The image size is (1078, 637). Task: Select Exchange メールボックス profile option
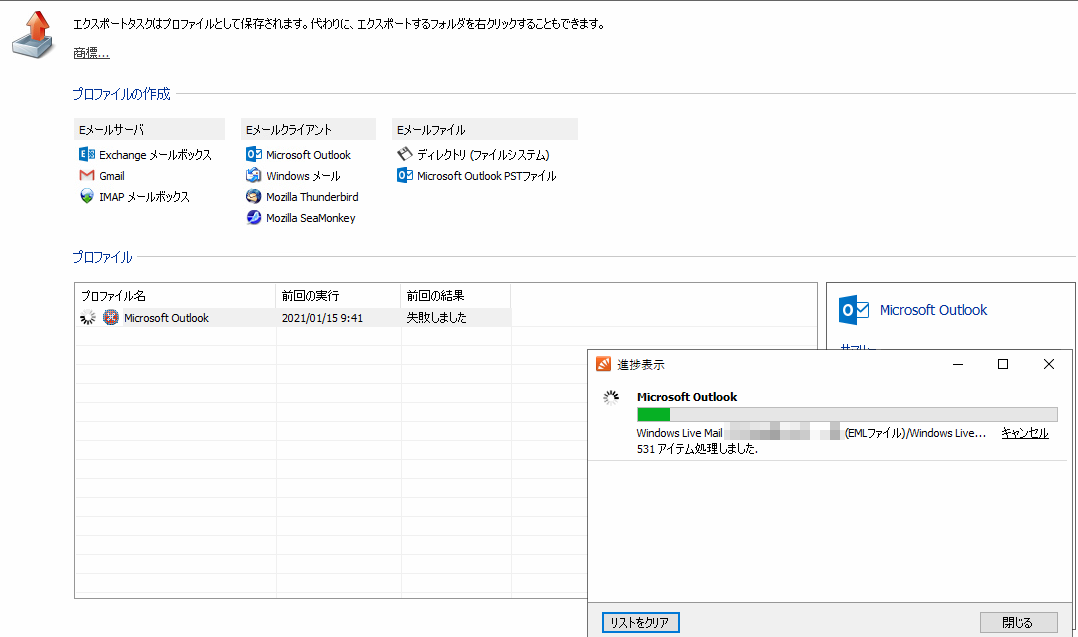[x=155, y=155]
